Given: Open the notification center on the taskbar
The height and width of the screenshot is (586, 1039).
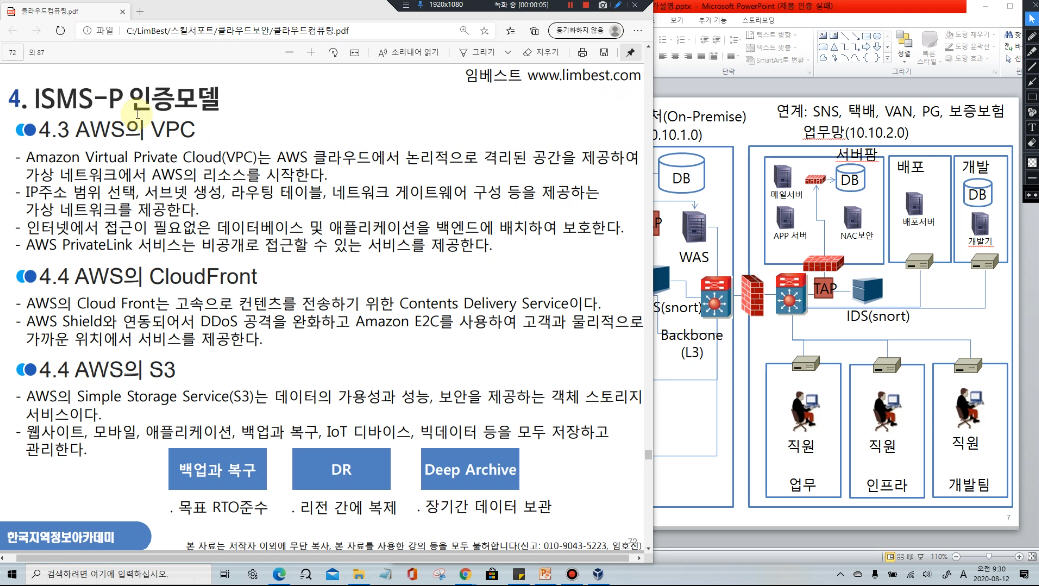Looking at the screenshot, I should (1025, 574).
